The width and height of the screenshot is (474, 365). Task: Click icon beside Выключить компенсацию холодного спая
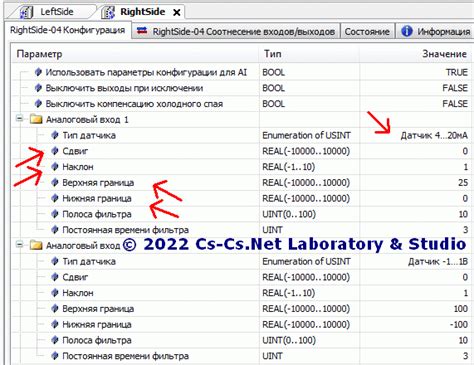pos(38,103)
